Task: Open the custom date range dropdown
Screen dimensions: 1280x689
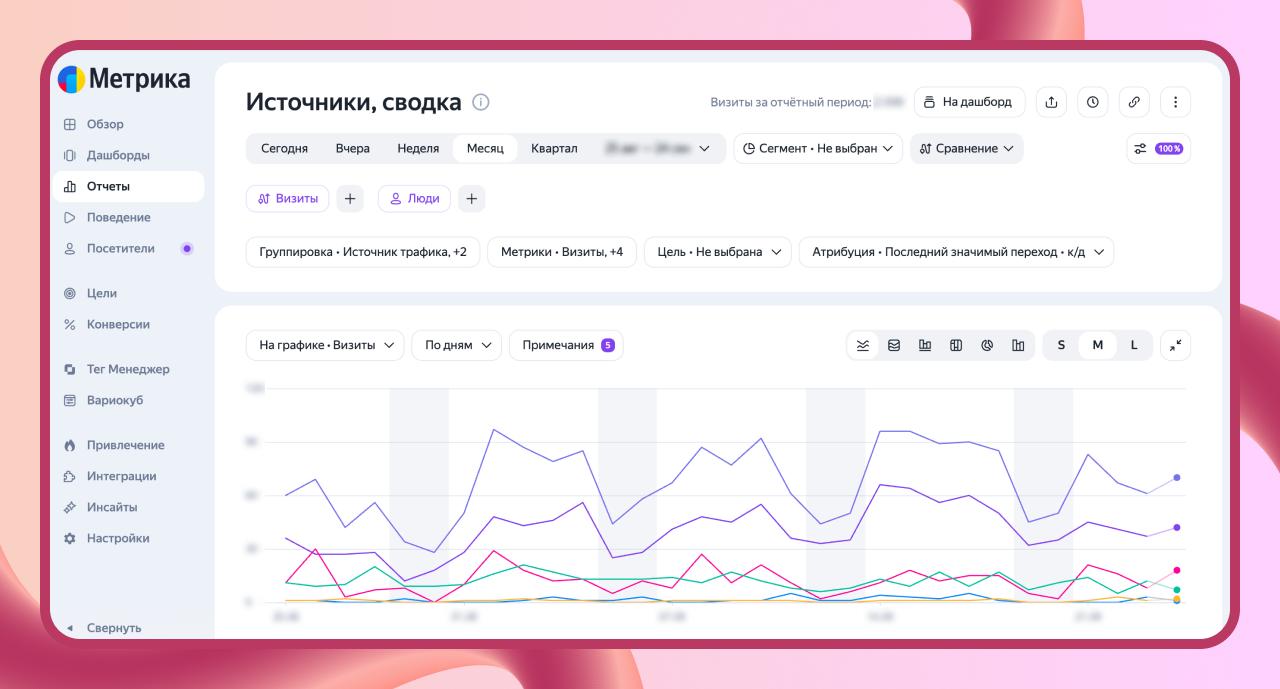Action: click(x=658, y=148)
